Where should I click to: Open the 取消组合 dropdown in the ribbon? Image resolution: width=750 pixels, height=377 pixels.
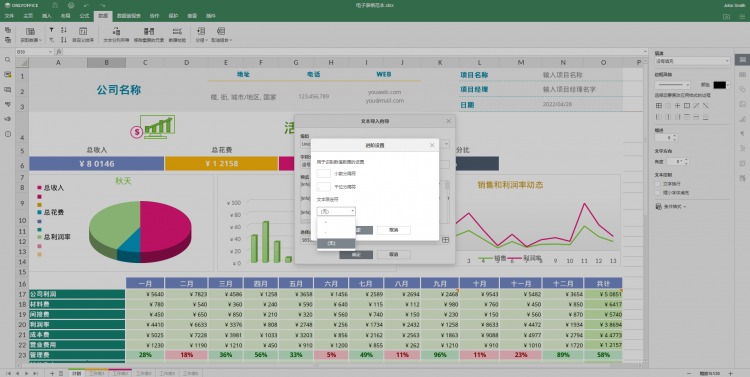[221, 34]
